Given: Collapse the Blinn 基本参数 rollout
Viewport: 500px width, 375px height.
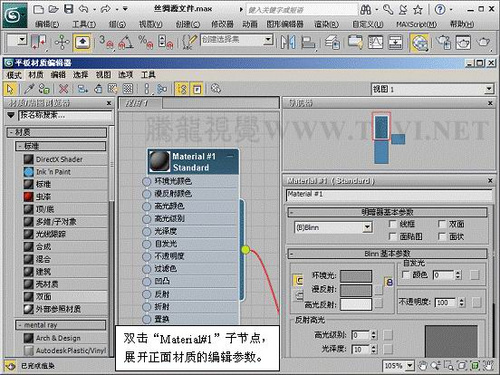Looking at the screenshot, I should click(387, 254).
